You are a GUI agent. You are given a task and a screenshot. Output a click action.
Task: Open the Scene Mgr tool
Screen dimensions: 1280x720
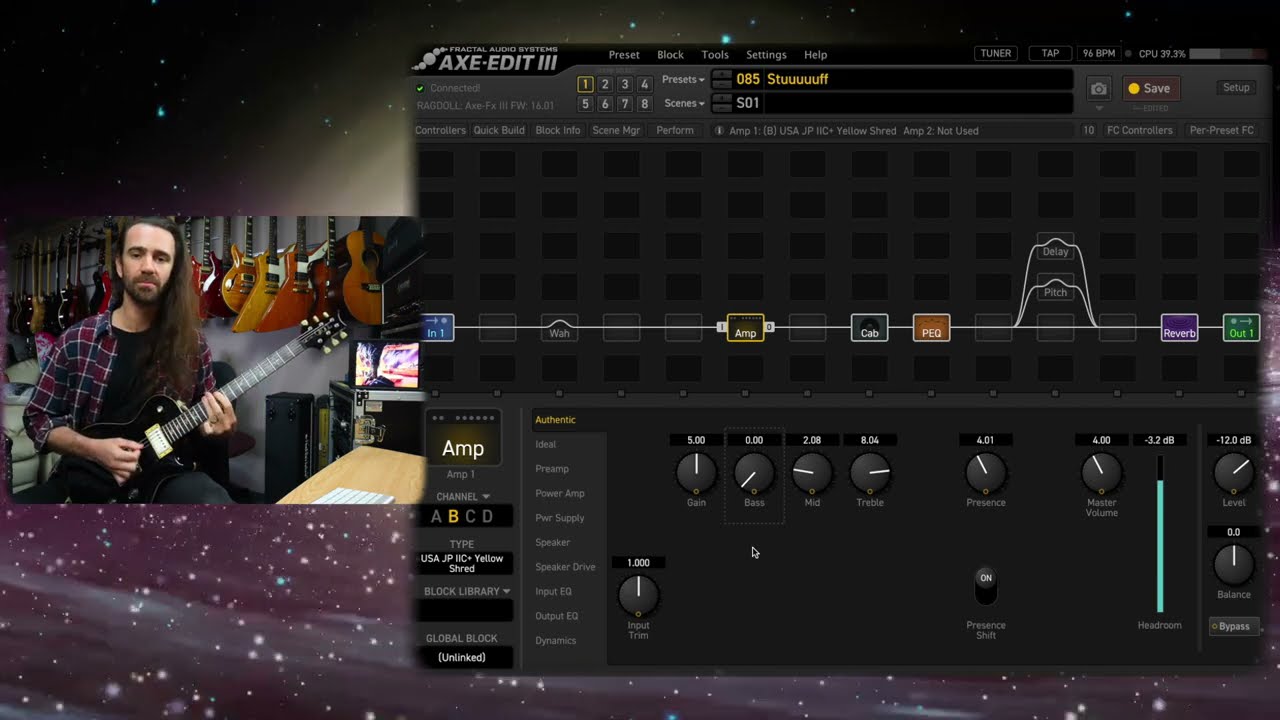tap(616, 131)
